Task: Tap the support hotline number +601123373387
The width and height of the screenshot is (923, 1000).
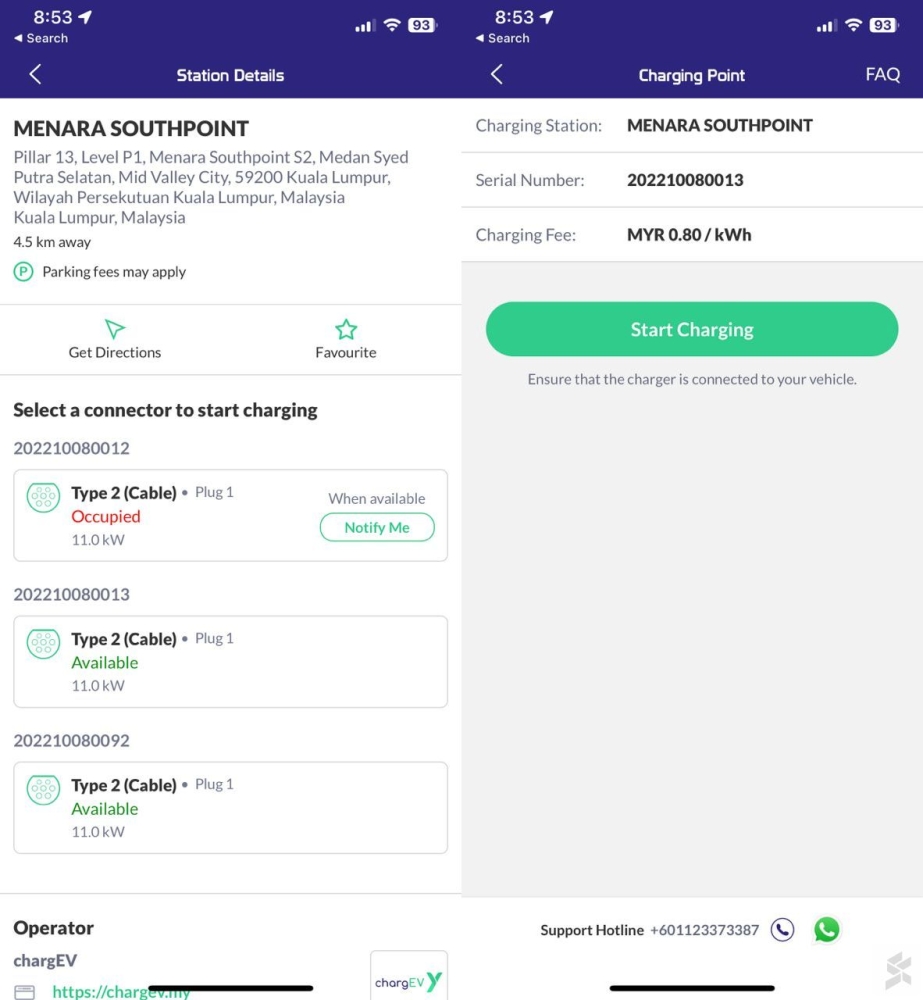Action: [704, 930]
